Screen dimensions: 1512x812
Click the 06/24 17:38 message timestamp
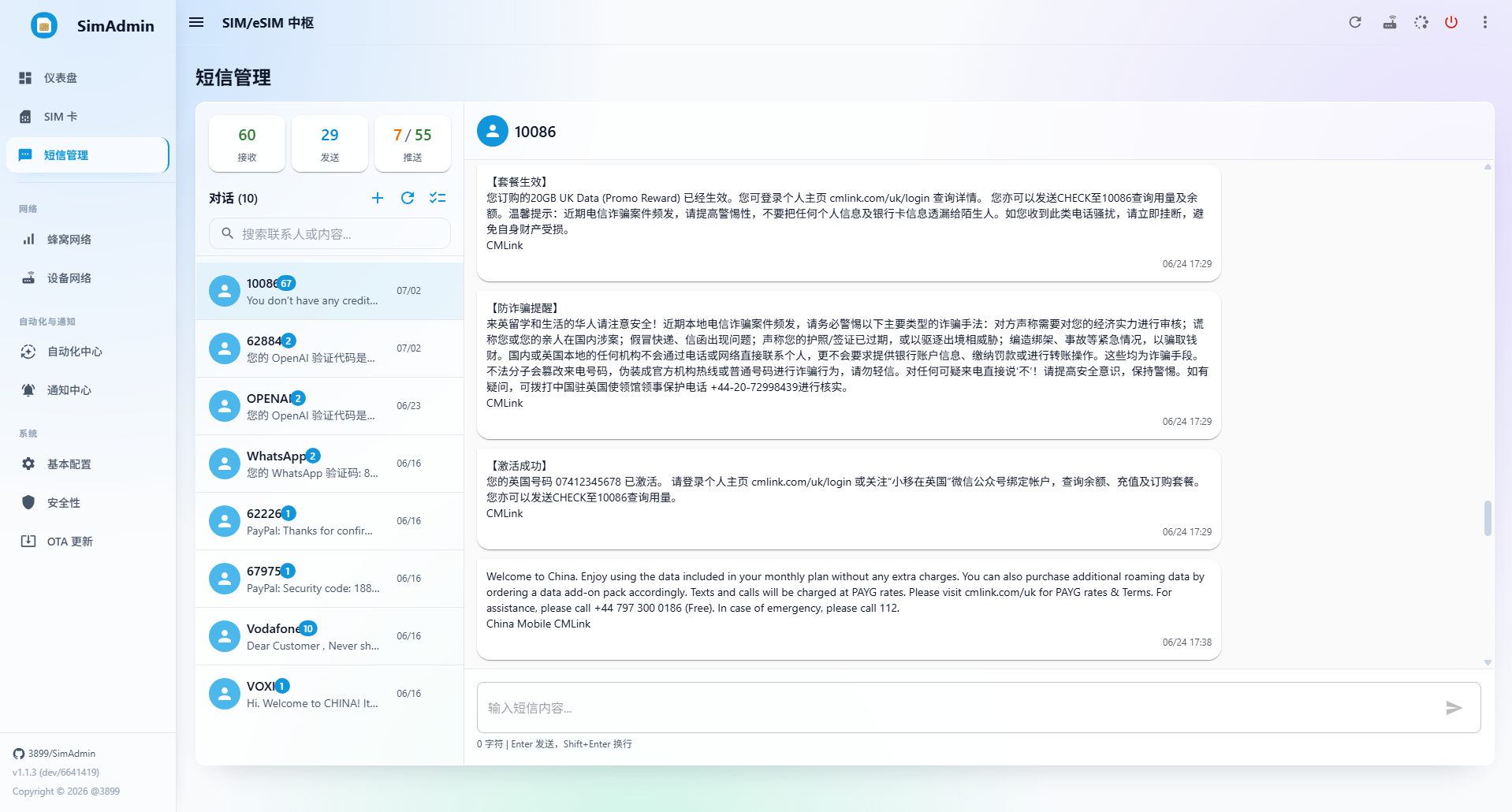(x=1187, y=643)
